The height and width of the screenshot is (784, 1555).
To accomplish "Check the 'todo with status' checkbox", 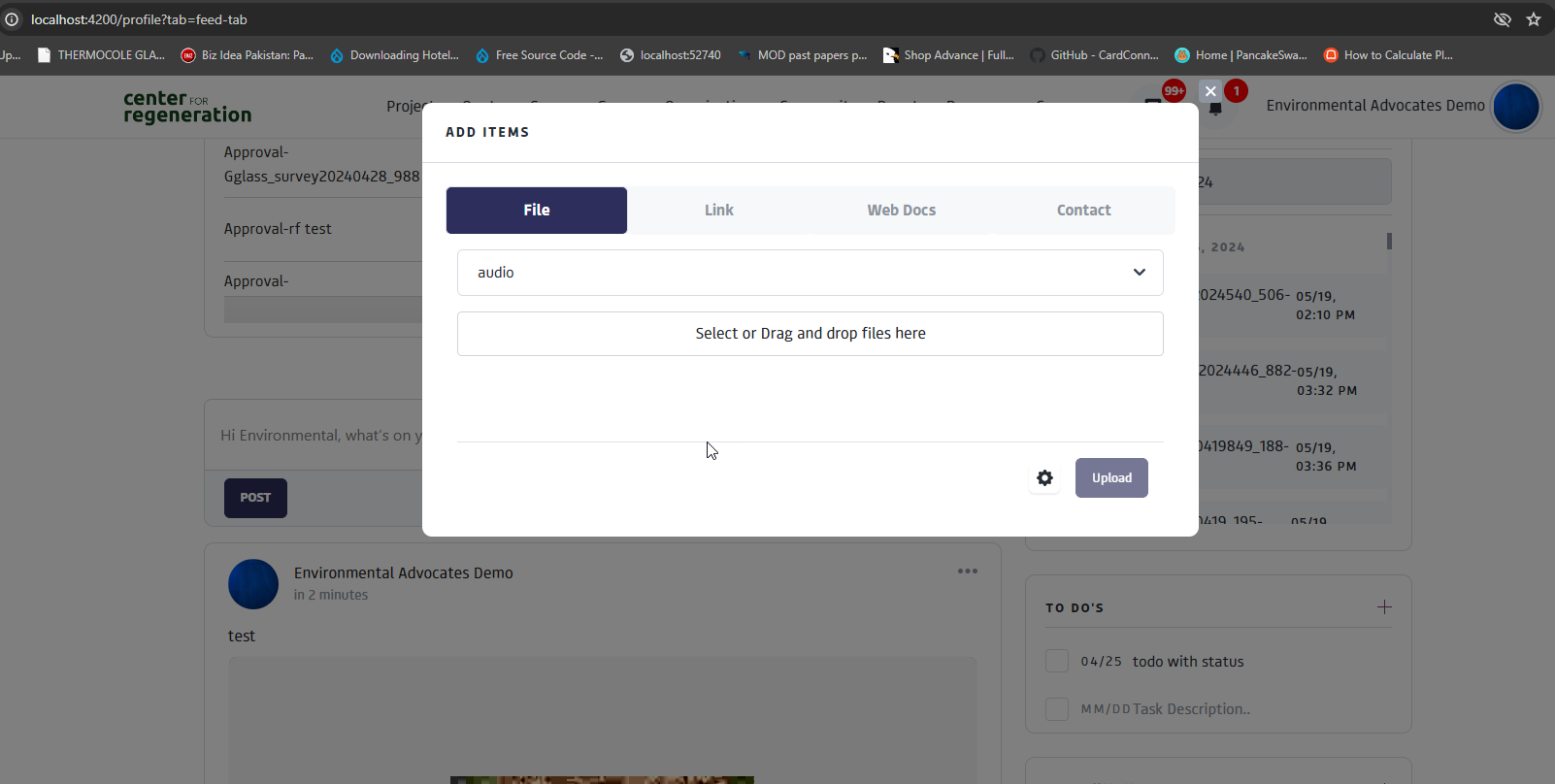I will click(x=1057, y=662).
